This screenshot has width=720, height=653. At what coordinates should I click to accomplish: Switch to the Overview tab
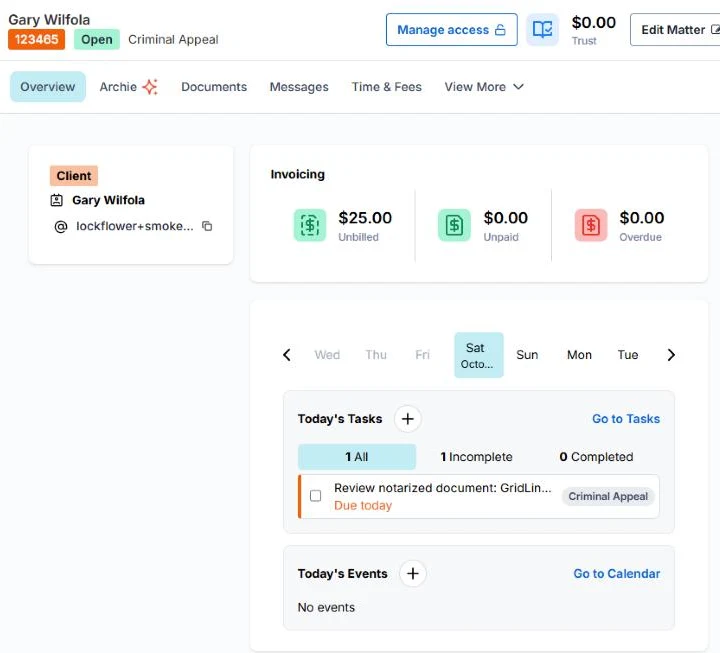pos(48,87)
